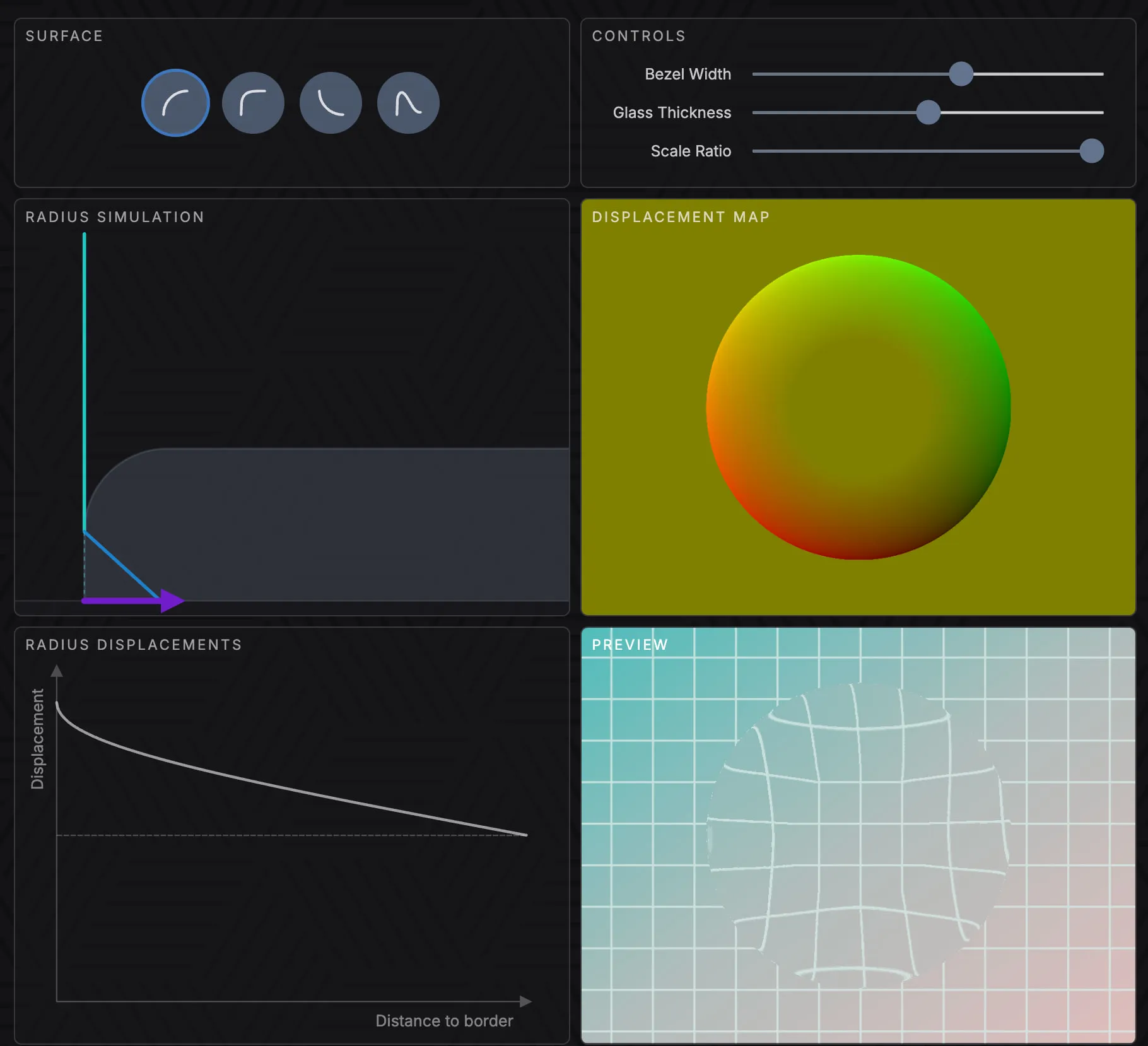The image size is (1148, 1046).
Task: Click the Bezel Width label
Action: pos(688,74)
